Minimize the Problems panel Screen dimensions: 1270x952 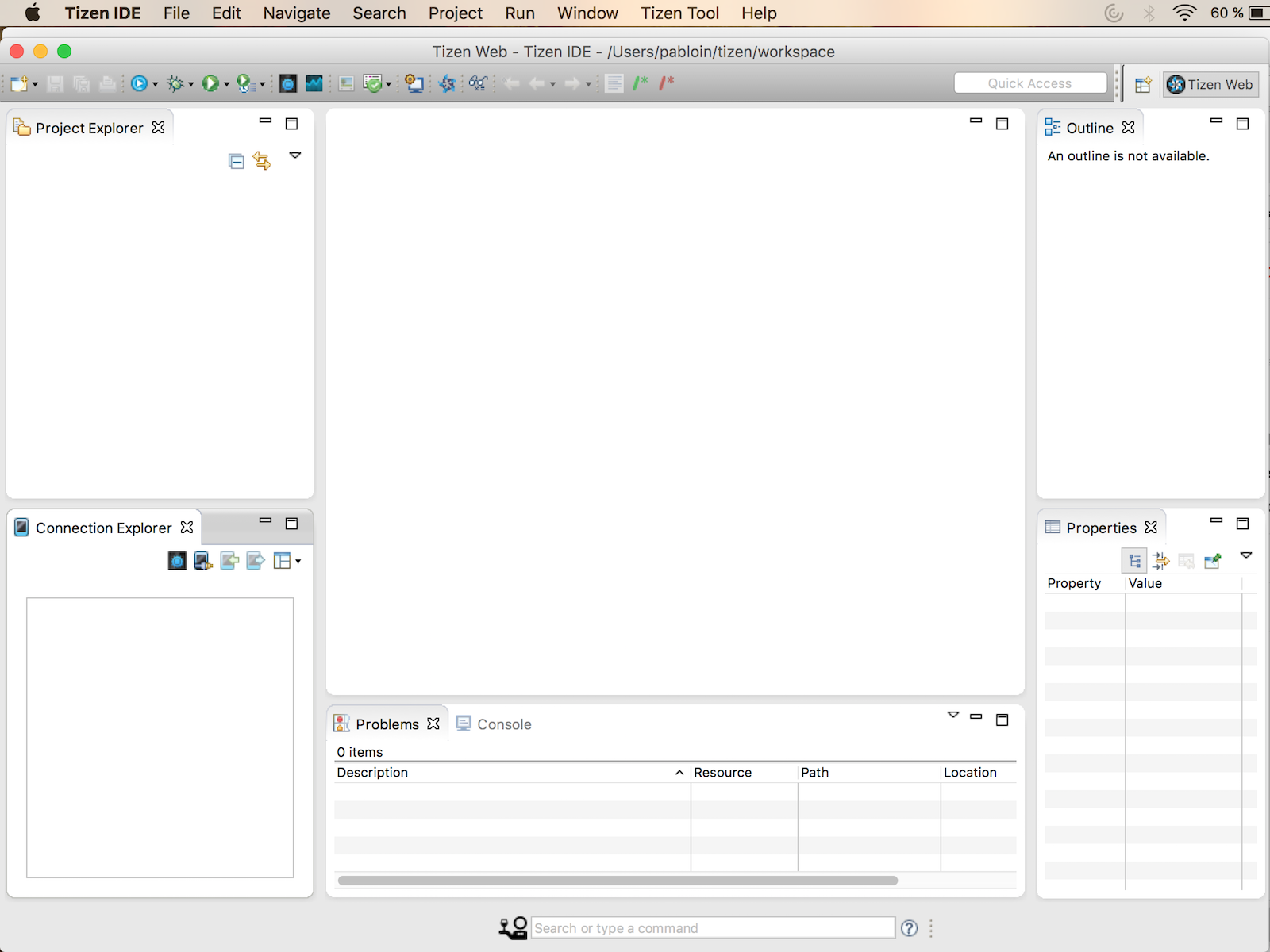(976, 717)
